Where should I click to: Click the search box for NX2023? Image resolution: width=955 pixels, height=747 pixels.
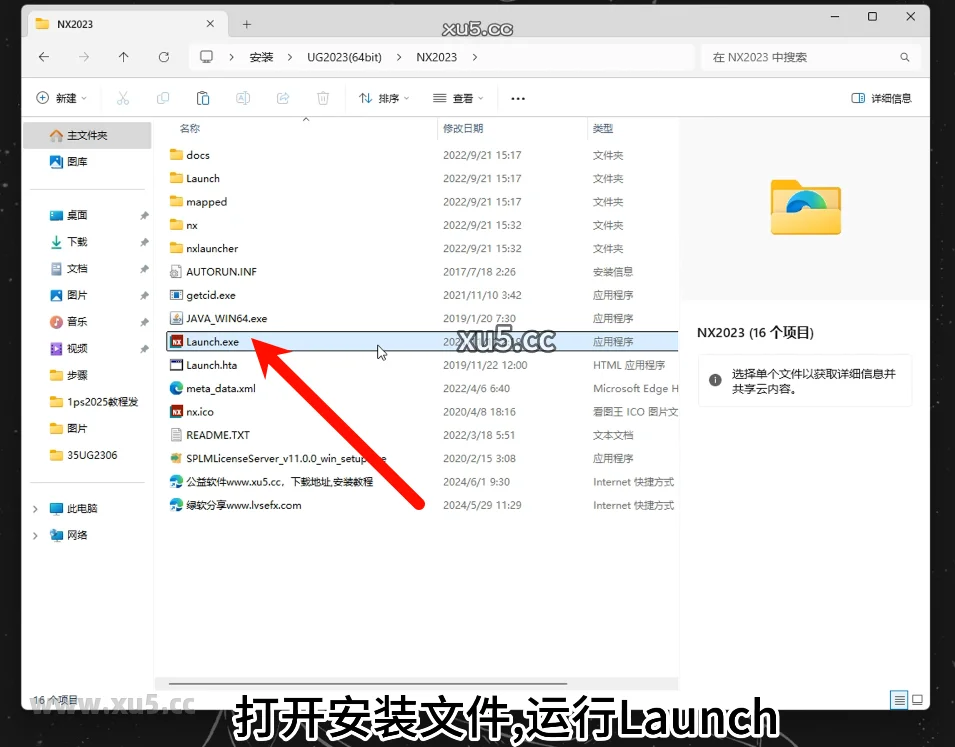[805, 57]
